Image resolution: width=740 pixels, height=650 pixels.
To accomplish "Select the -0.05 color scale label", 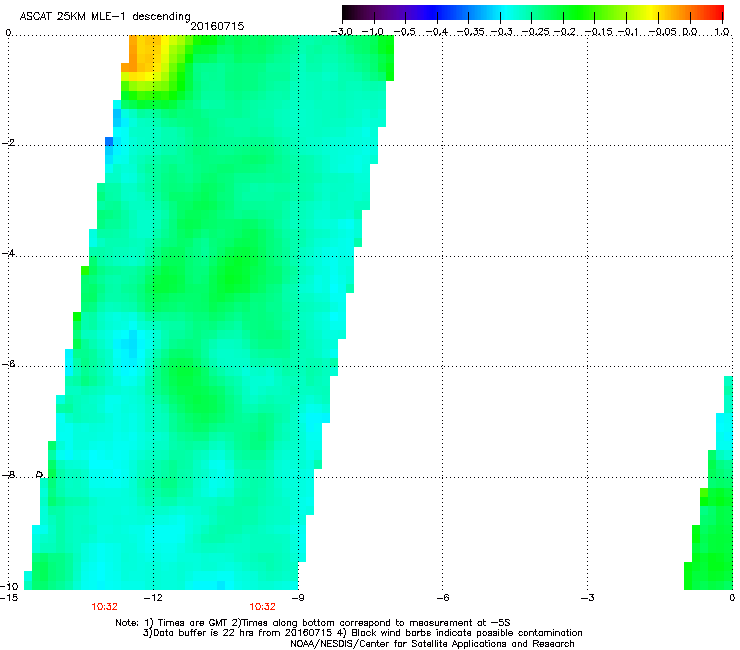I will click(663, 32).
